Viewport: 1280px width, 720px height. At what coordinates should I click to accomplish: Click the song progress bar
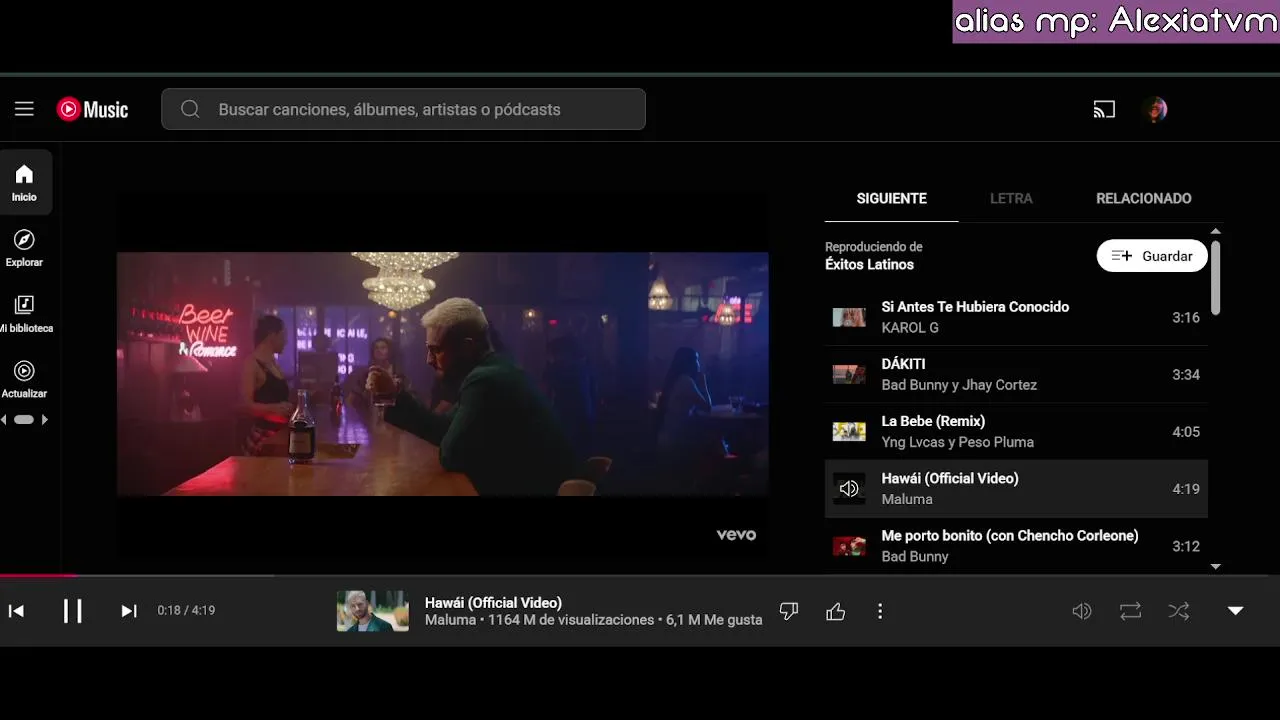point(640,575)
